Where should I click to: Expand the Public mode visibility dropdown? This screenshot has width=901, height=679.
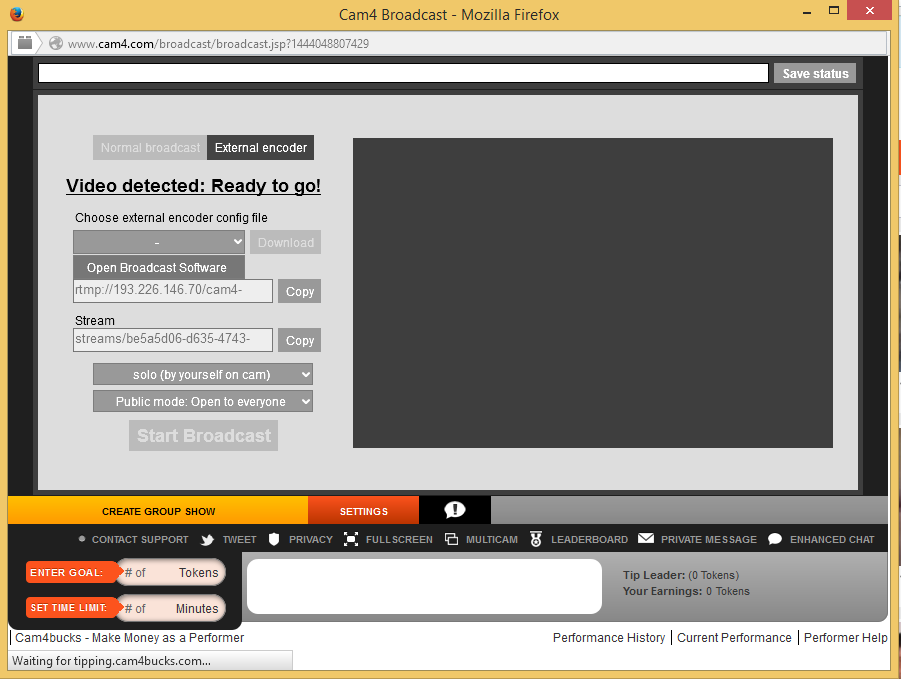pyautogui.click(x=203, y=401)
